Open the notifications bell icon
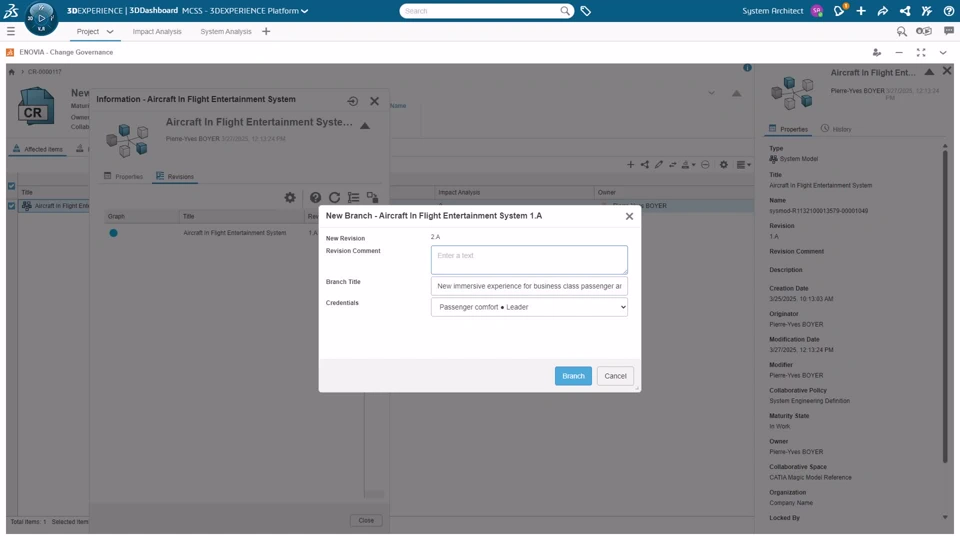Image resolution: width=960 pixels, height=540 pixels. [839, 10]
